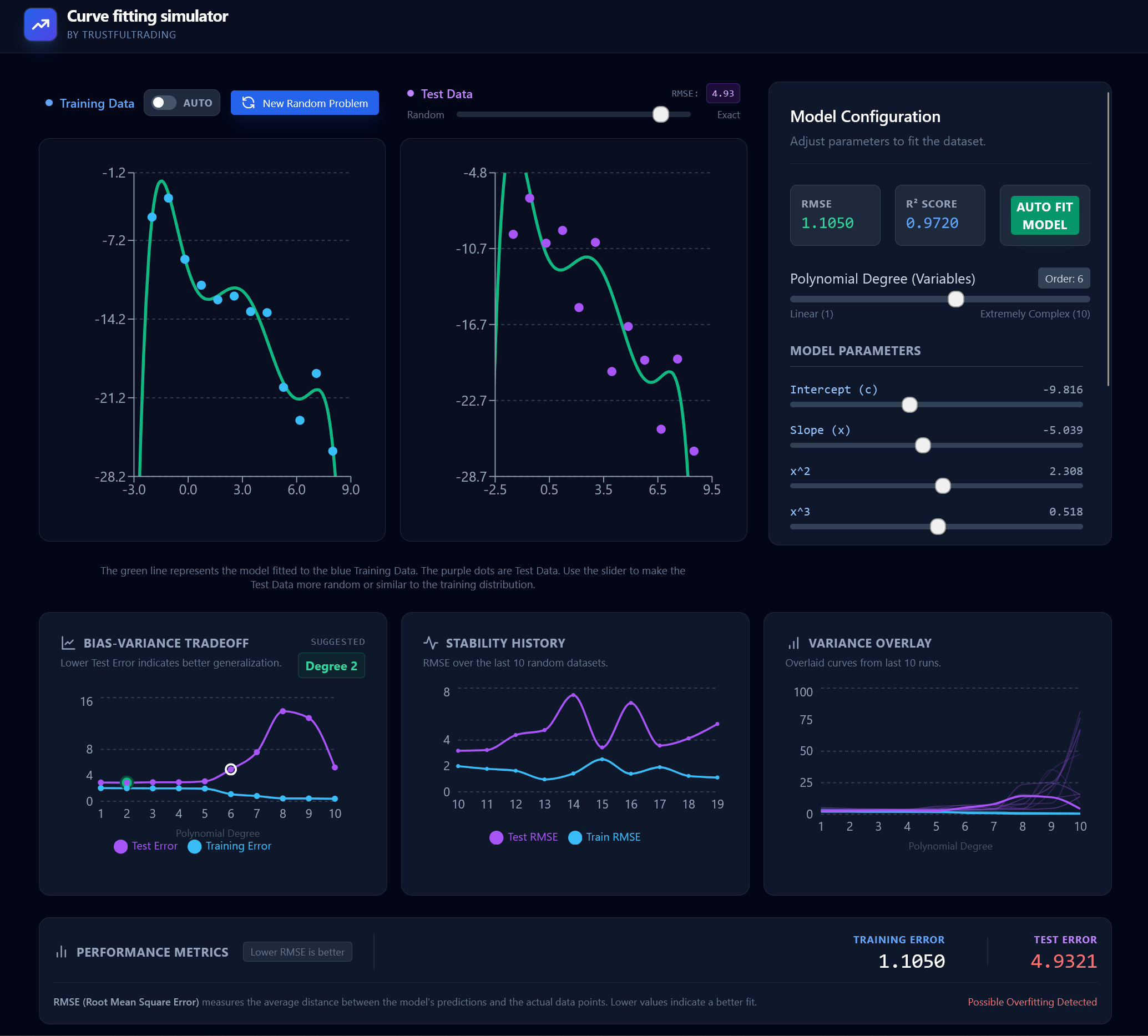
Task: Click the Test RMSE legend circle
Action: [496, 837]
